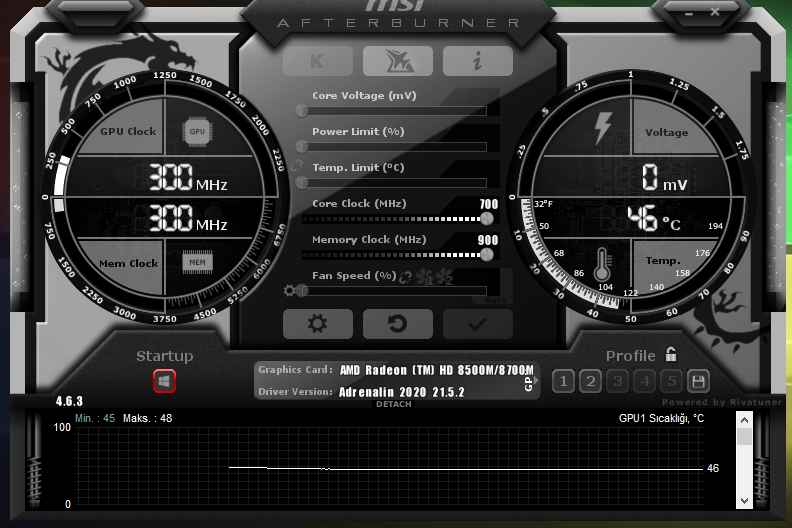
Task: Click the Maks. : 48 readout
Action: tap(147, 418)
